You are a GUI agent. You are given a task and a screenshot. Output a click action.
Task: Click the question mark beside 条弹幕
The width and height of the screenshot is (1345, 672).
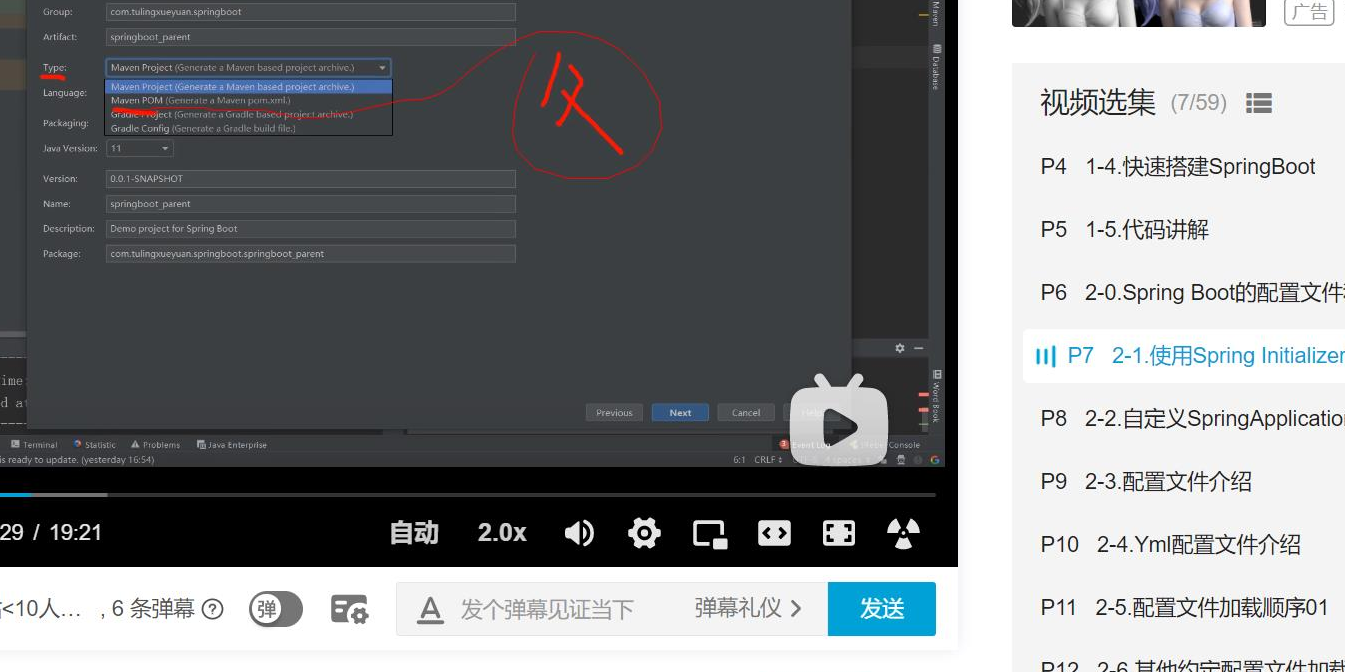(212, 609)
